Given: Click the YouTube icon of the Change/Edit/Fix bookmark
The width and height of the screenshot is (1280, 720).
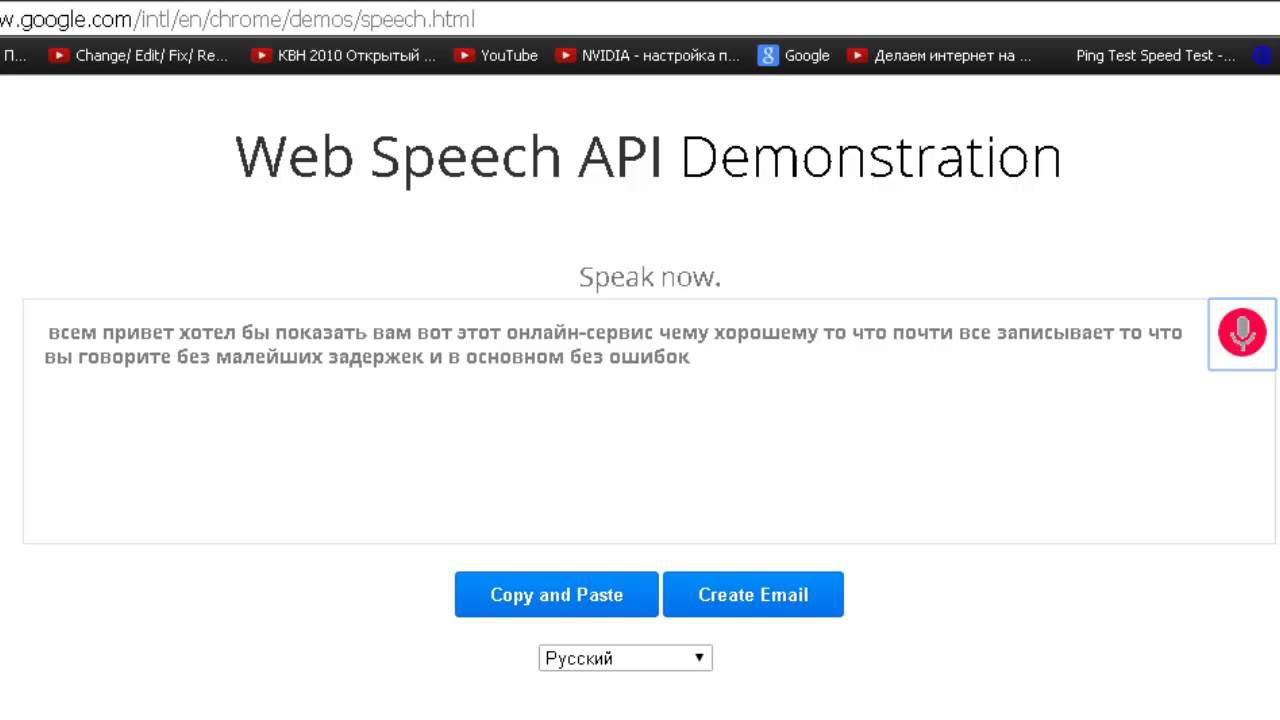Looking at the screenshot, I should click(59, 56).
